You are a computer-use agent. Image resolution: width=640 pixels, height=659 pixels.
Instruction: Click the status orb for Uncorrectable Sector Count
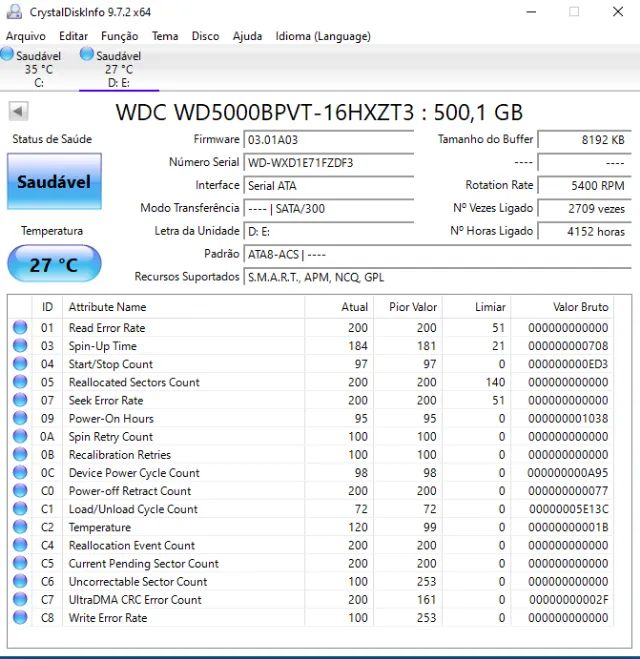(20, 581)
